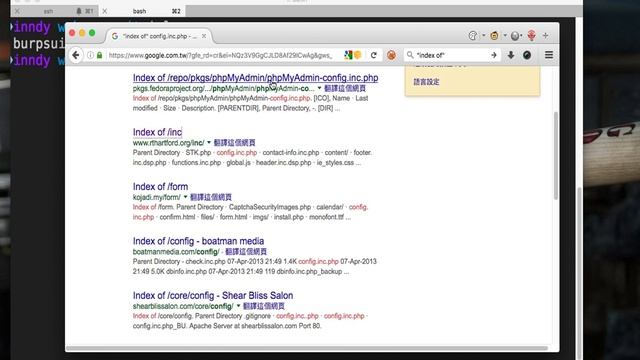
Task: Click 翻譯這個網頁 for the fedoraproject result
Action: point(345,88)
